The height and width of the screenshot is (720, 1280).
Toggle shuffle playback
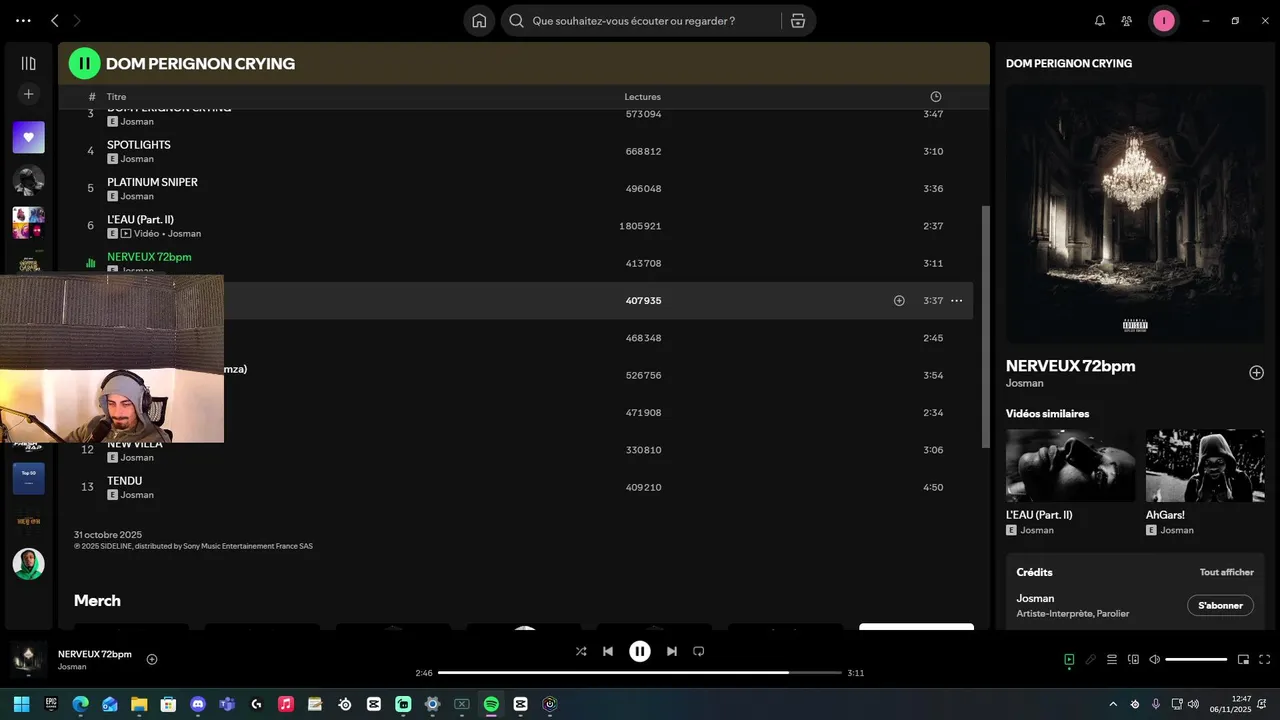(581, 651)
